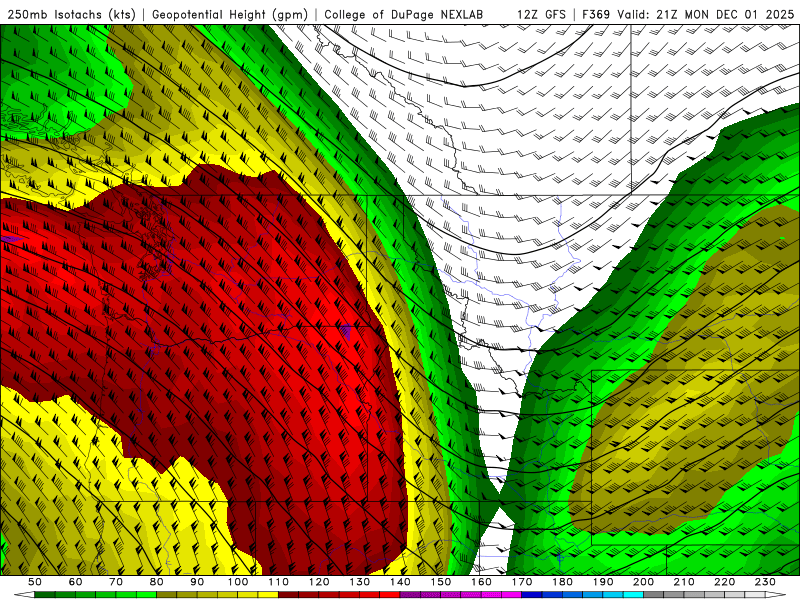Click the 150 label on the legend
This screenshot has height=600, width=800.
pos(441,582)
